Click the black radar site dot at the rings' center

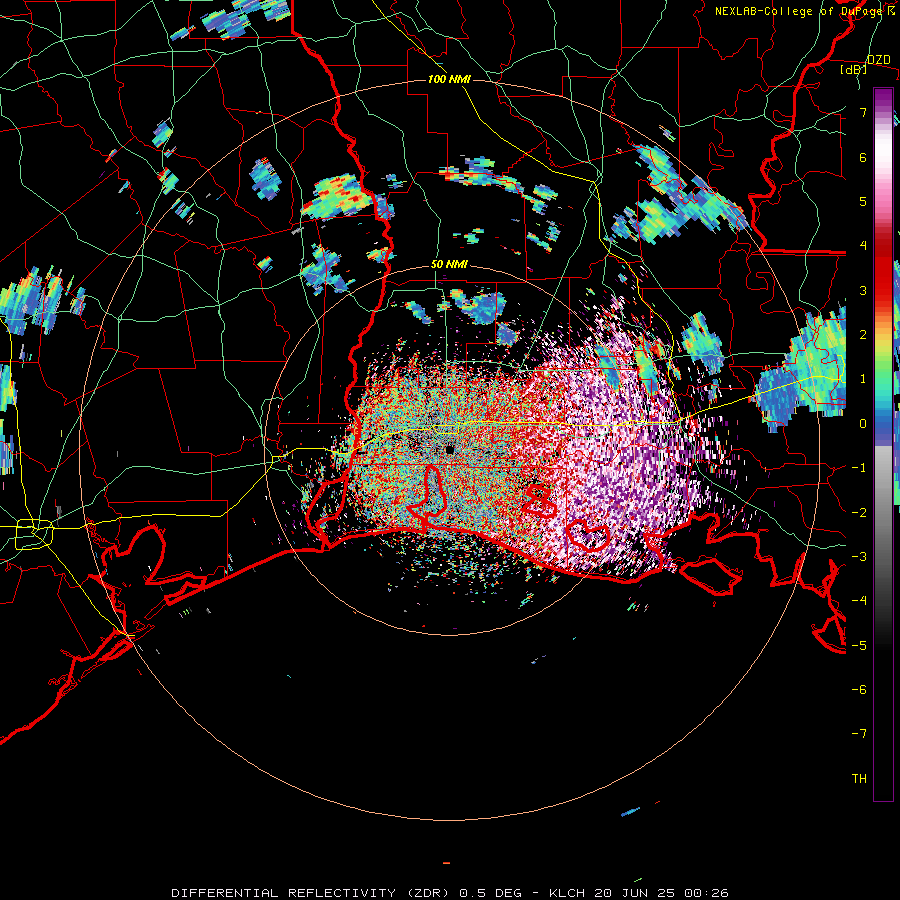tap(450, 450)
